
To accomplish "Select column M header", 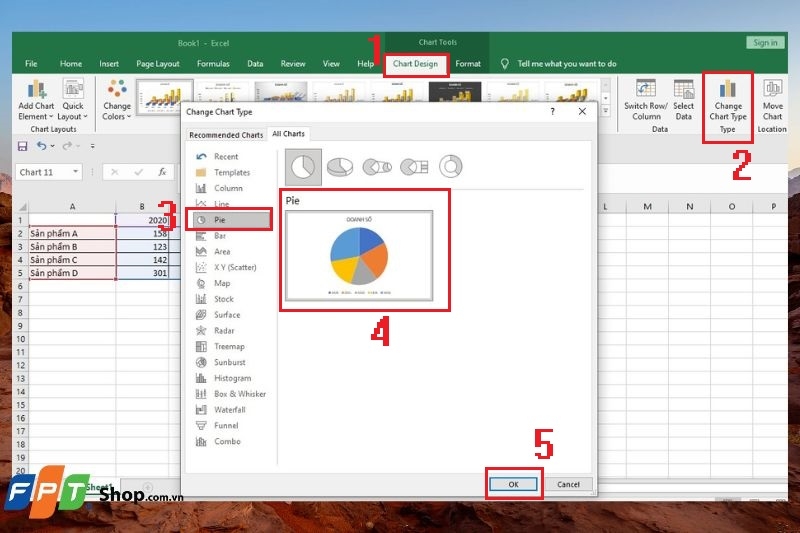I will tap(647, 207).
